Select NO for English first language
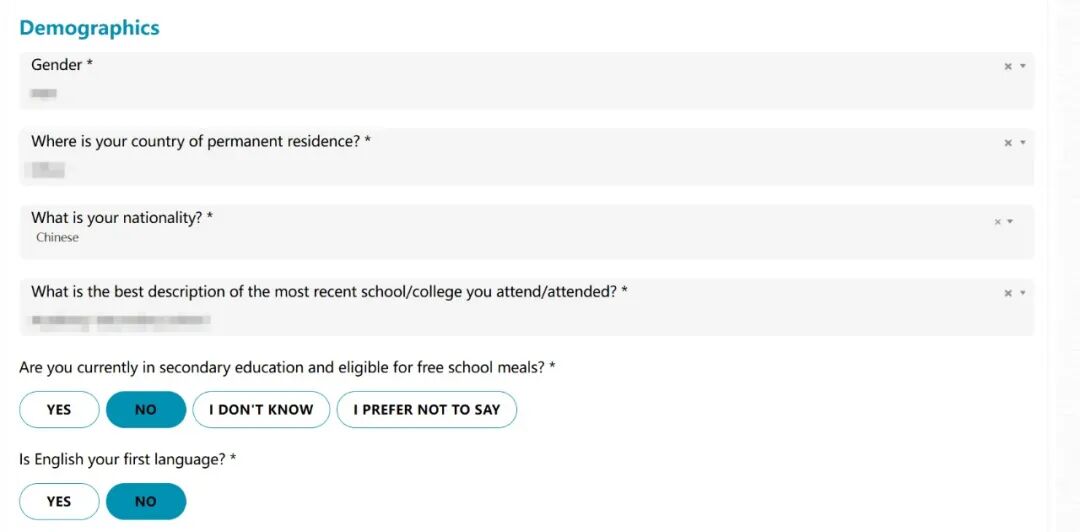Viewport: 1080px width, 532px height. tap(146, 501)
